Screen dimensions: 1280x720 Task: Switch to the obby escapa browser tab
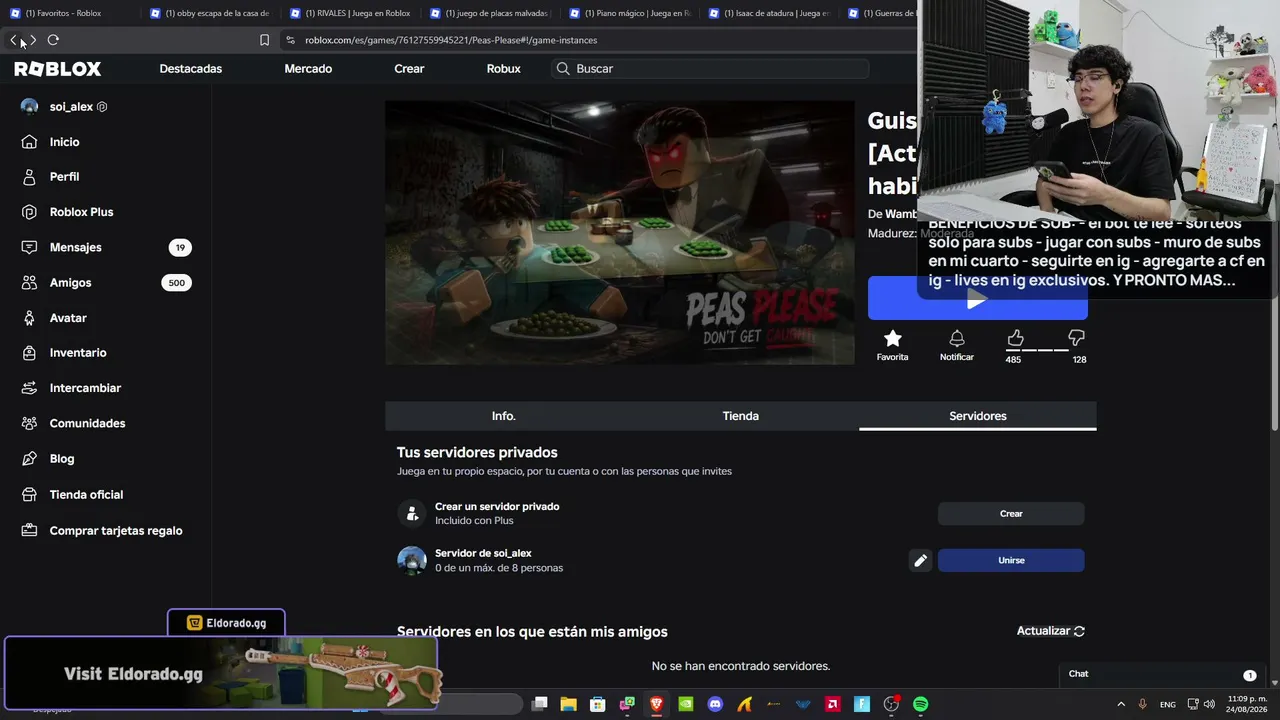[x=210, y=13]
